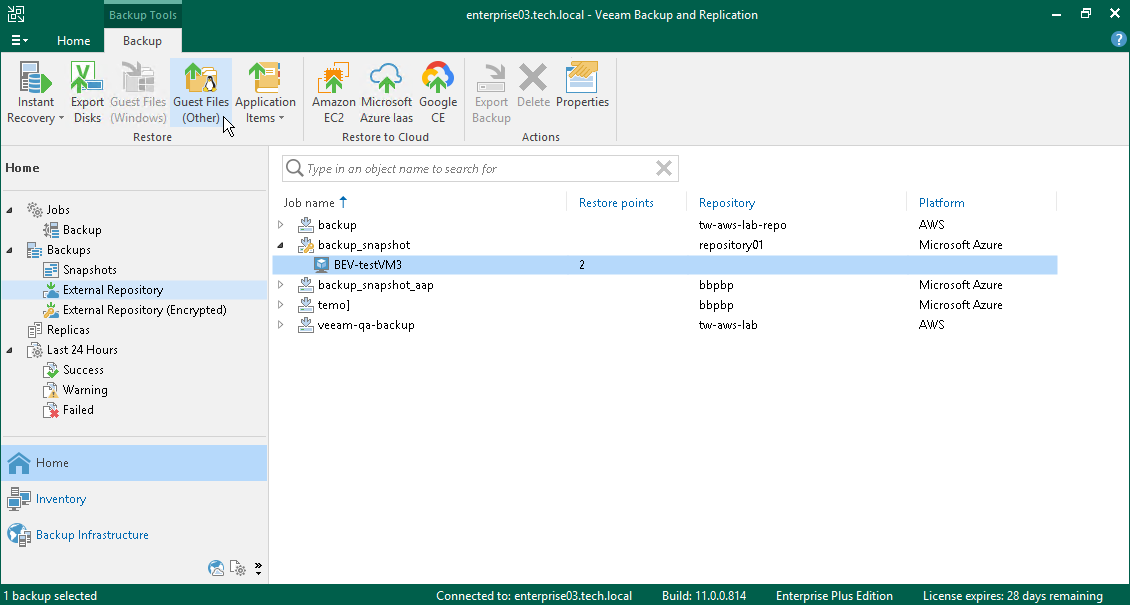Collapse the Backups tree node

tap(9, 250)
